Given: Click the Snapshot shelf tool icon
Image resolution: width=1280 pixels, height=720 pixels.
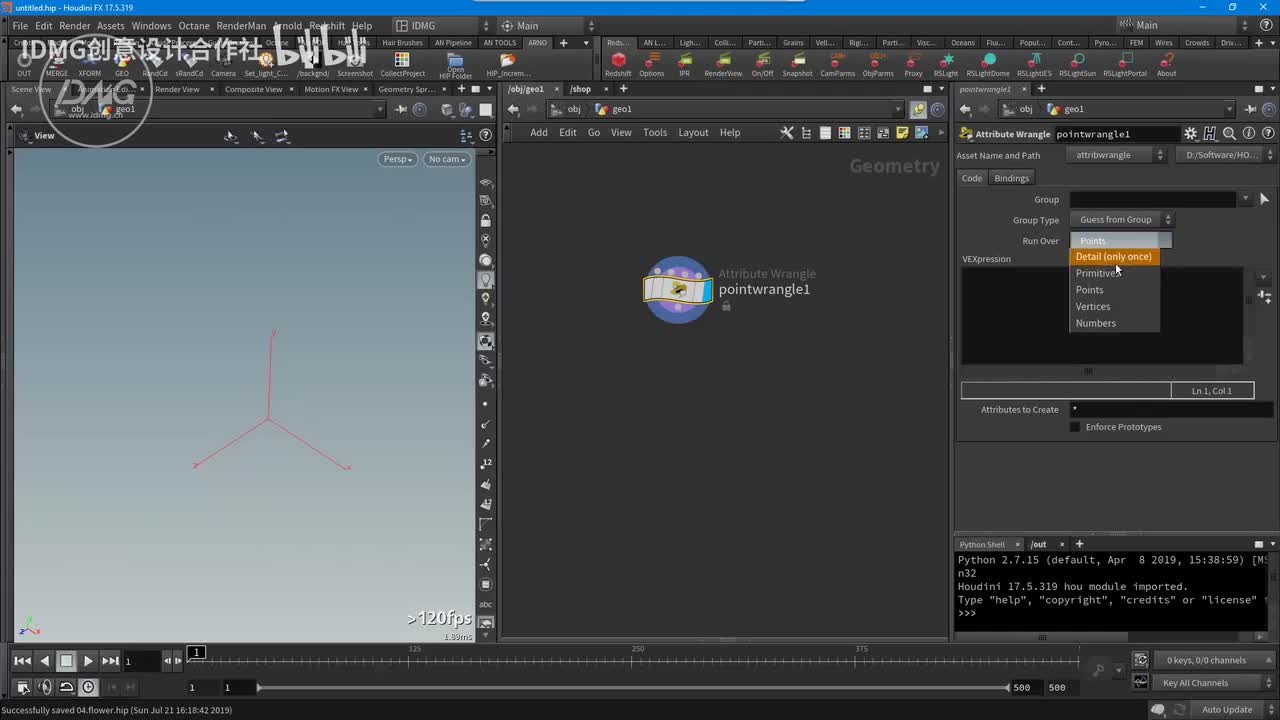Looking at the screenshot, I should pyautogui.click(x=797, y=61).
